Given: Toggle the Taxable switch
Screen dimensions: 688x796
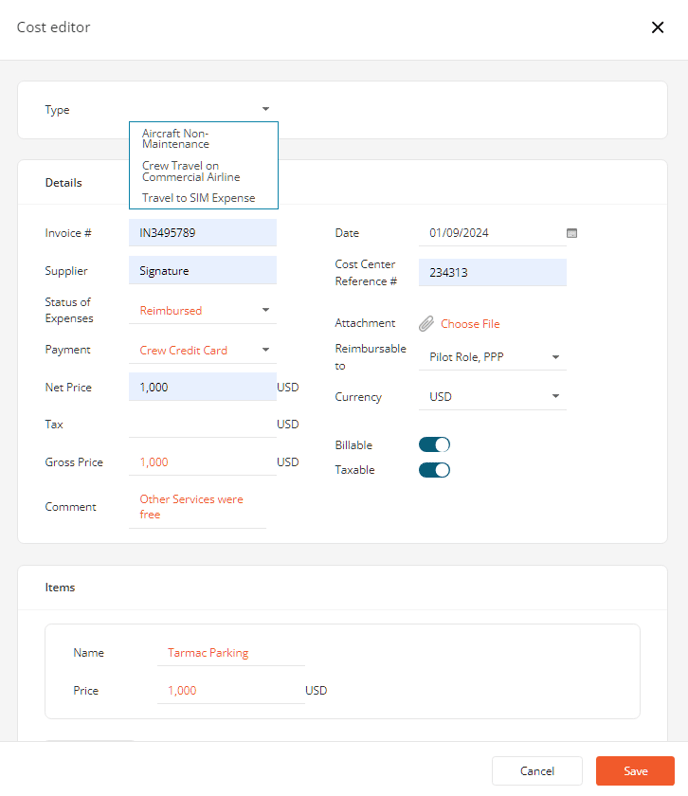Looking at the screenshot, I should coord(434,470).
